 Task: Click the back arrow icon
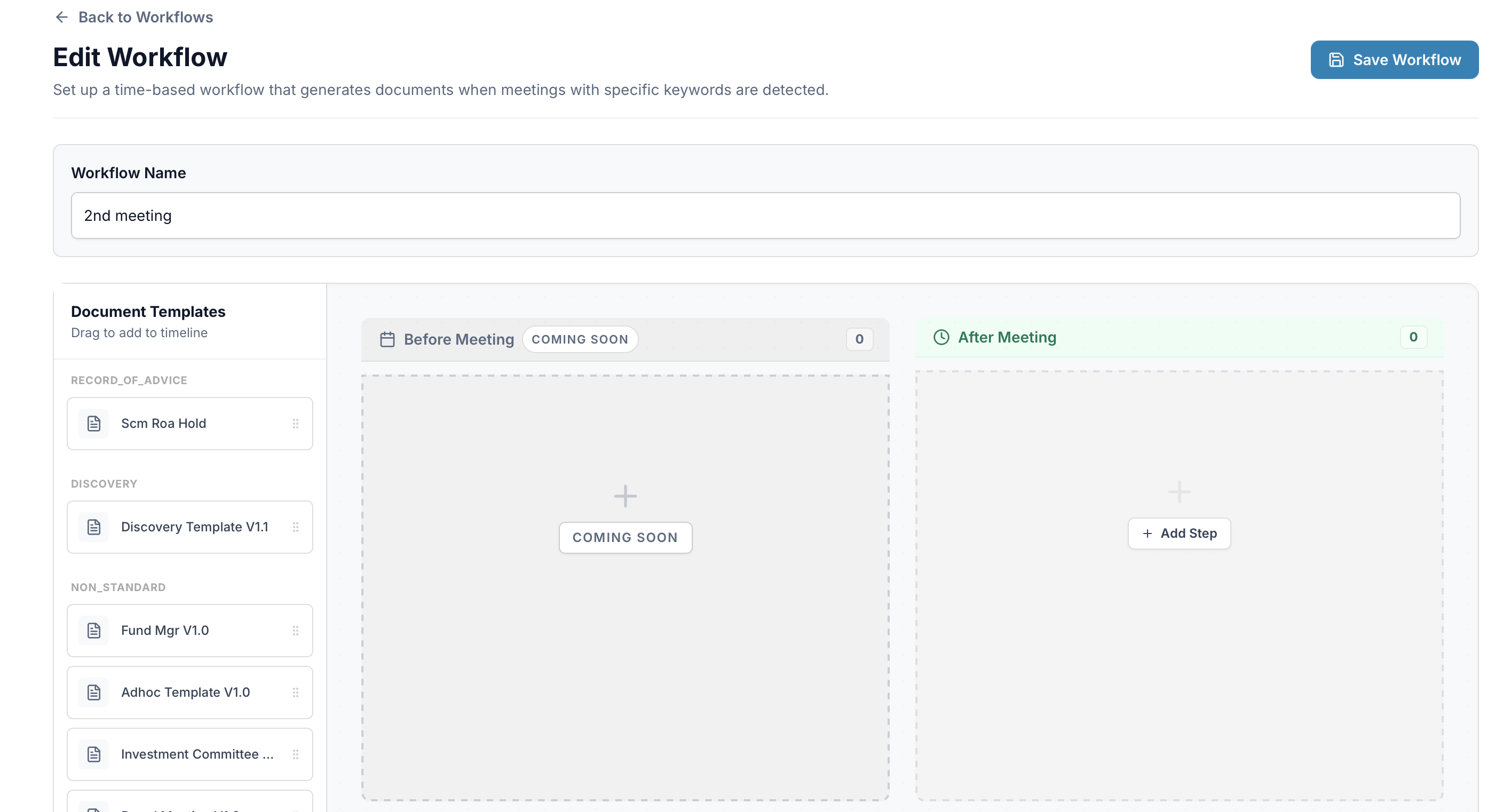(x=61, y=18)
